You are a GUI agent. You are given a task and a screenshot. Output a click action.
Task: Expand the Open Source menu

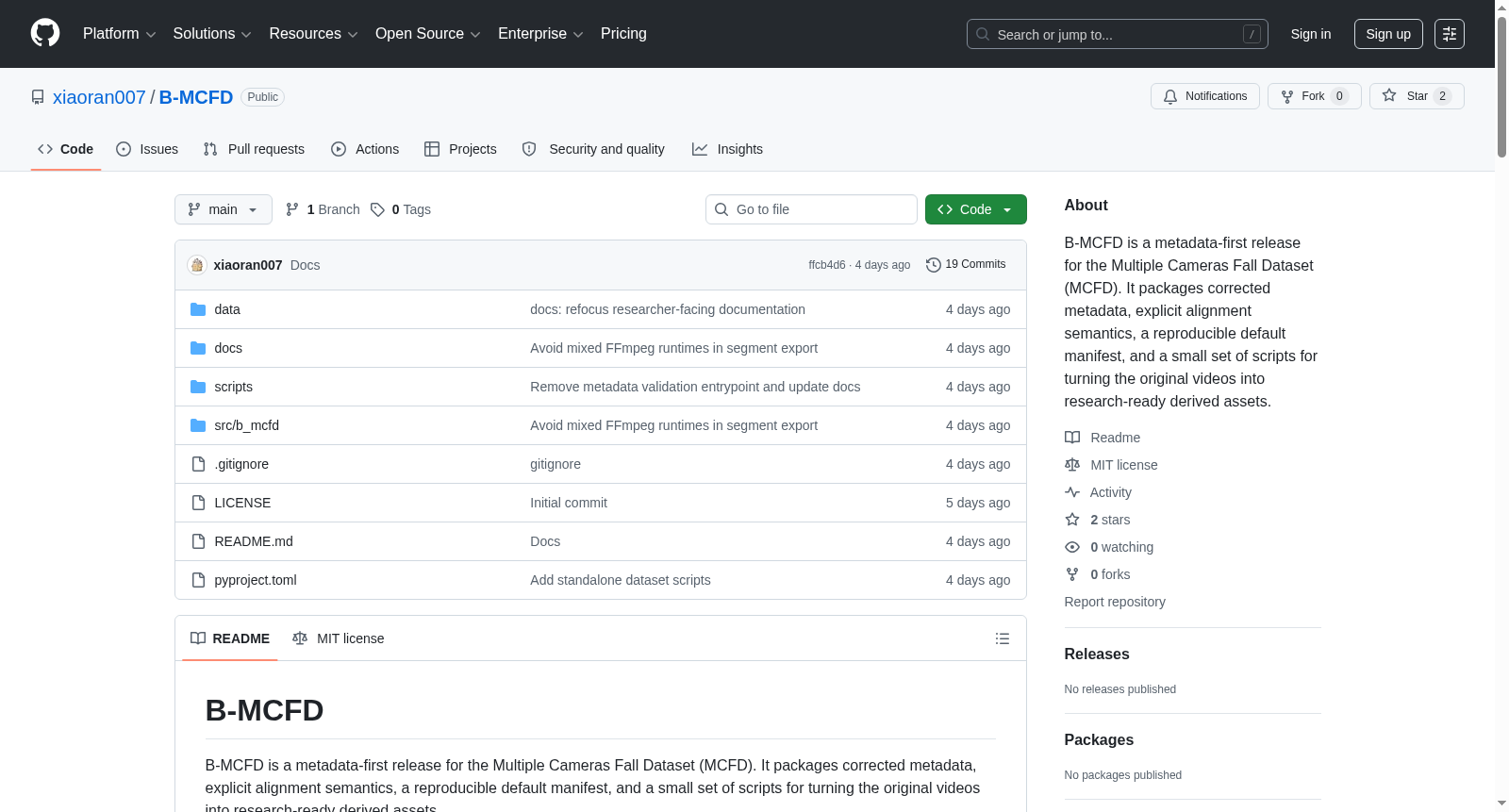428,34
